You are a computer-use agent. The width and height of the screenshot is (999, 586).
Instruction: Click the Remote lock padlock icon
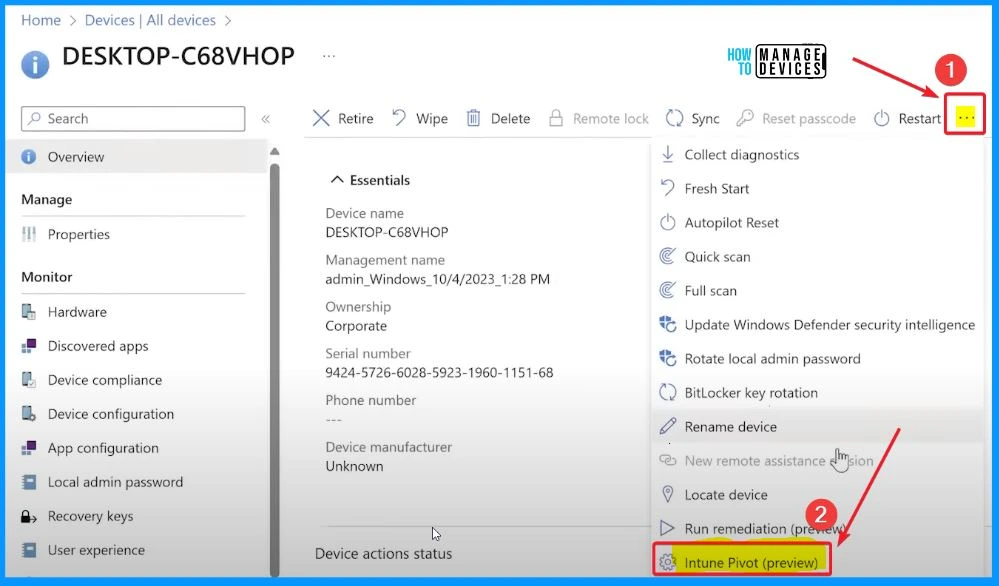(x=556, y=118)
